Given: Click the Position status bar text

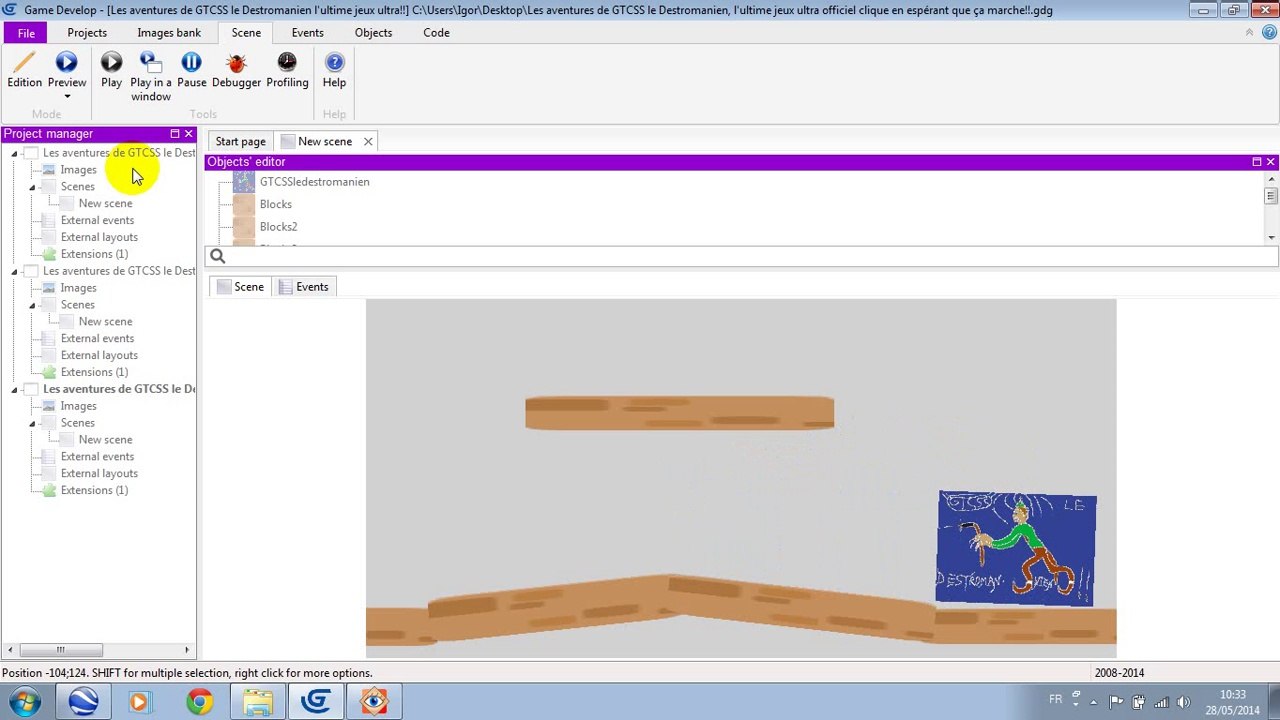Looking at the screenshot, I should pos(188,673).
